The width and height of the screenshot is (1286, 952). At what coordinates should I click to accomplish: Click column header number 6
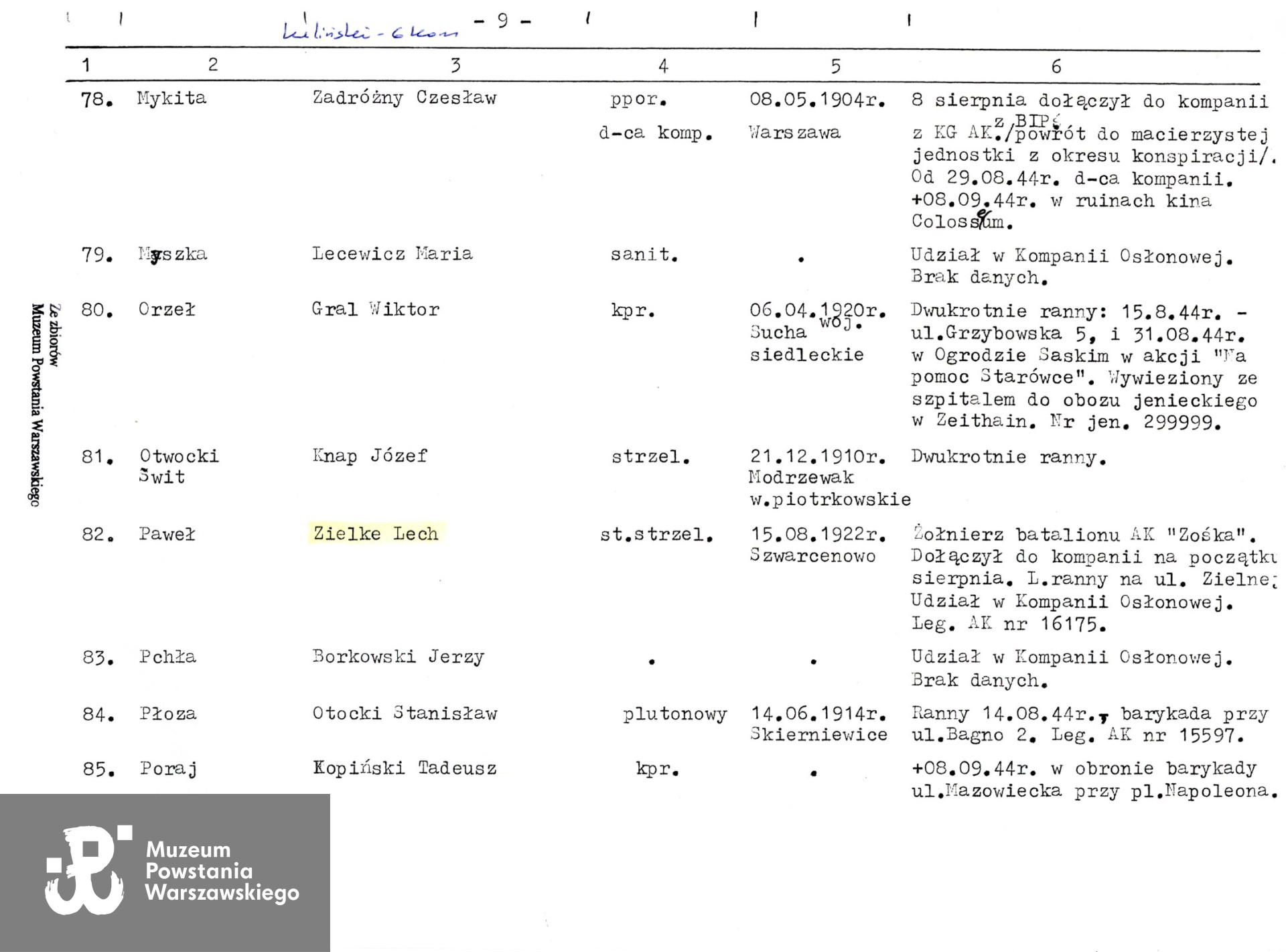pyautogui.click(x=1056, y=66)
